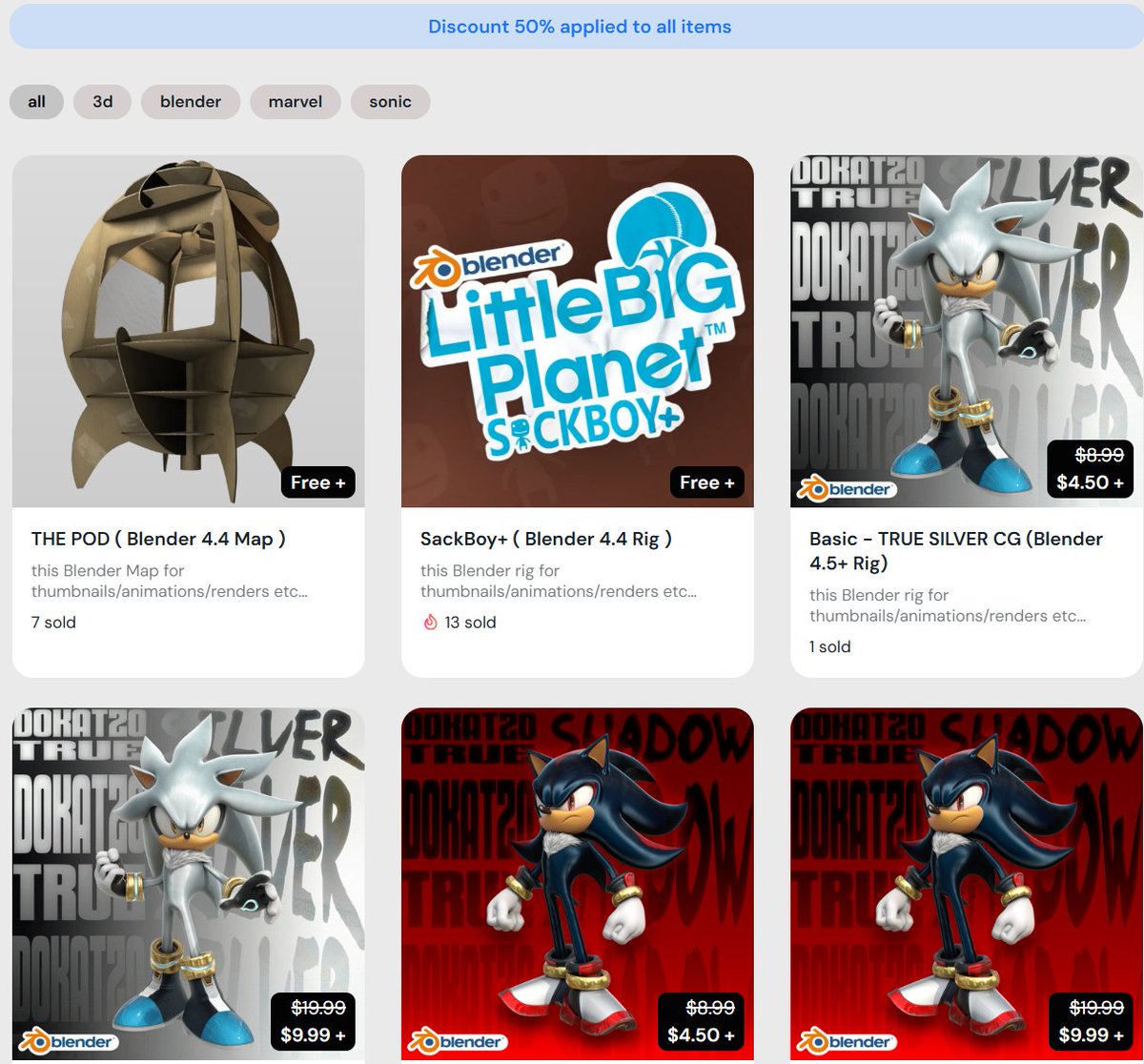The width and height of the screenshot is (1144, 1064).
Task: Filter products by the "blender" tag
Action: tap(191, 102)
